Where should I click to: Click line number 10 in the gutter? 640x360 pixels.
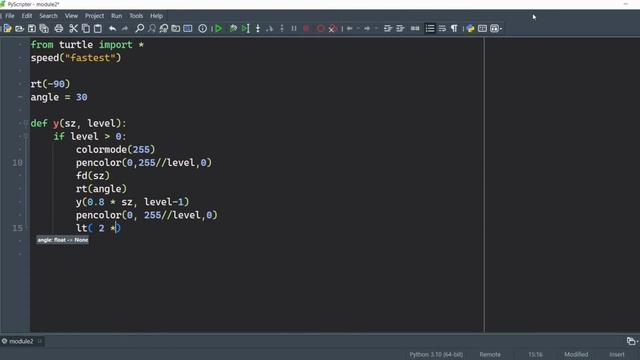coord(18,162)
